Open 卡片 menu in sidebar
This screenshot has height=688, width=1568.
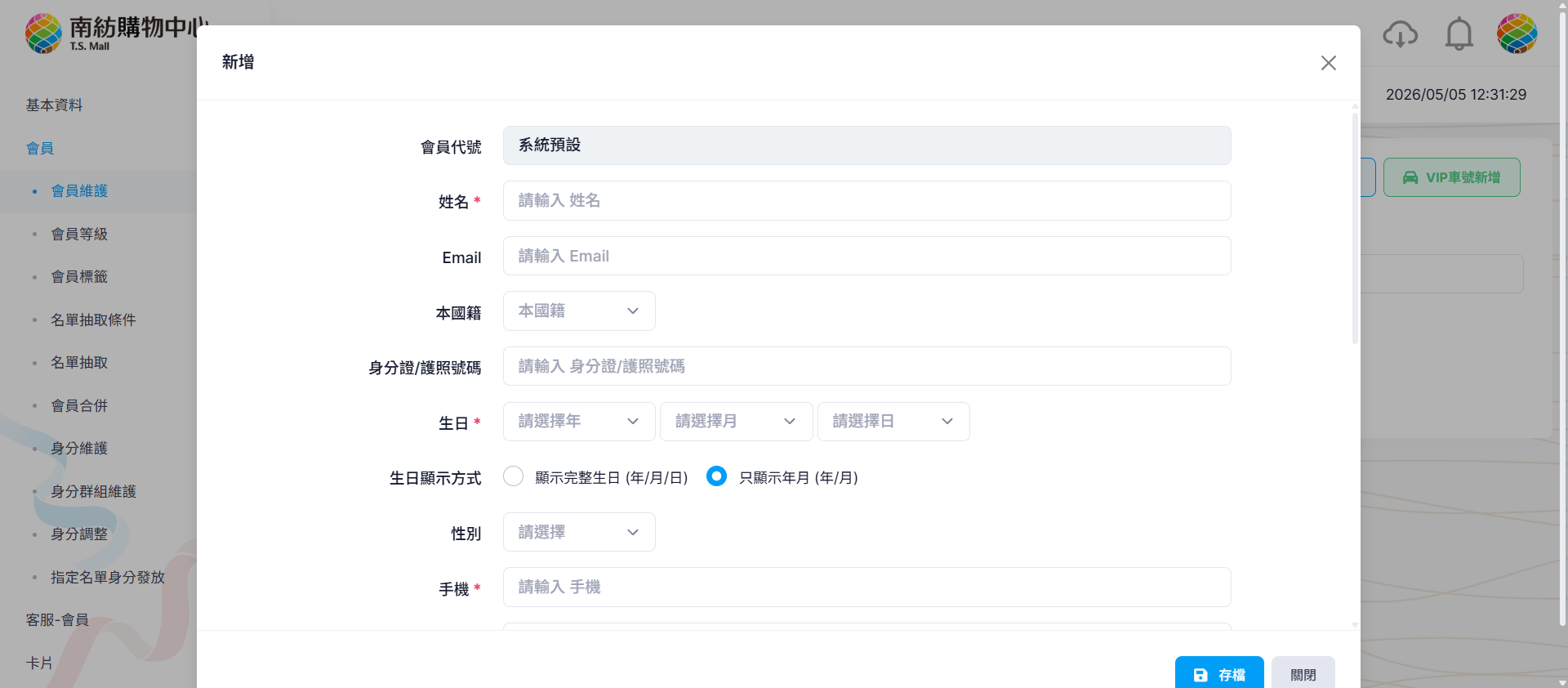(x=39, y=663)
